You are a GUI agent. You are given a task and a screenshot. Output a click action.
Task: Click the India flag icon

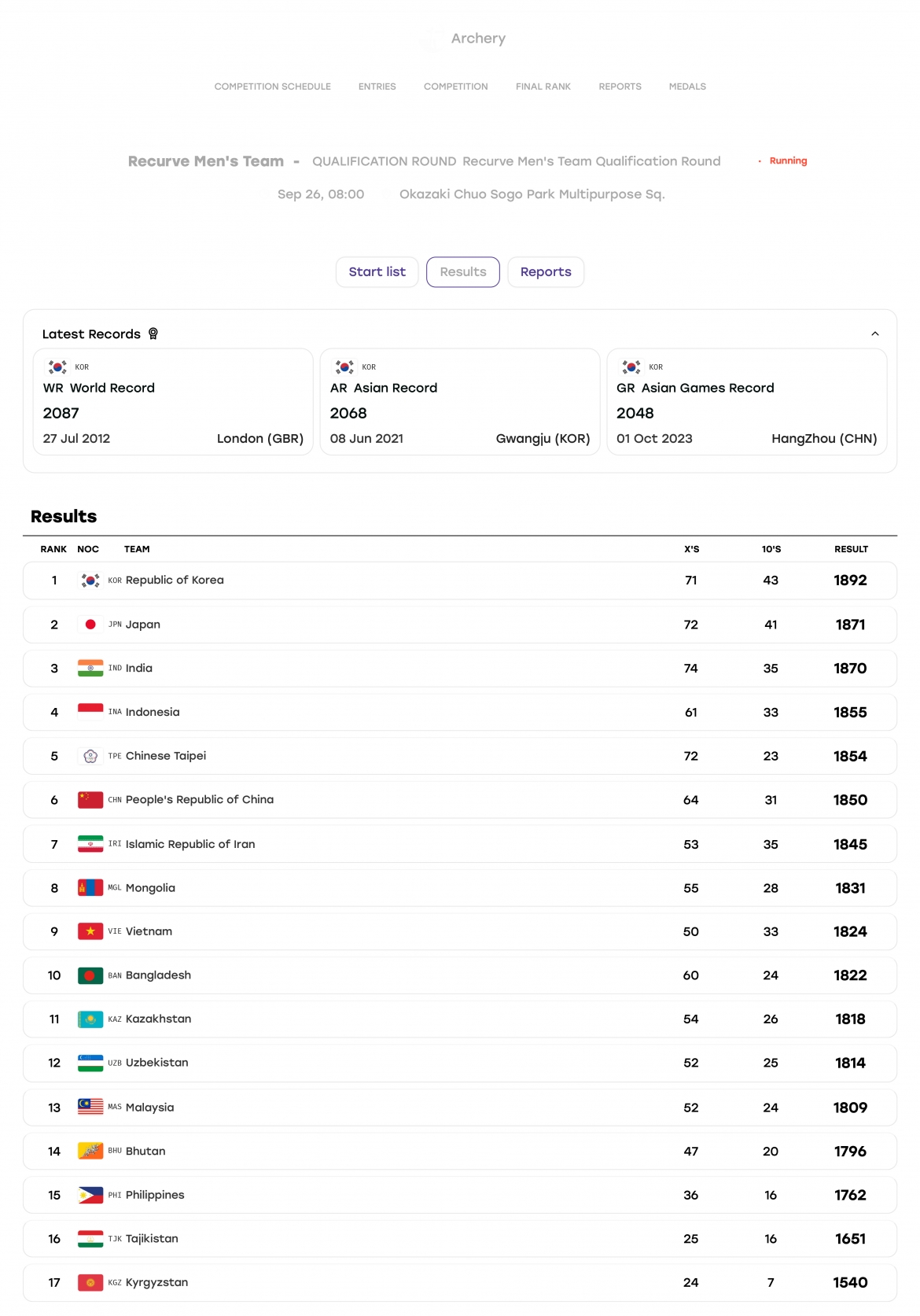tap(90, 668)
